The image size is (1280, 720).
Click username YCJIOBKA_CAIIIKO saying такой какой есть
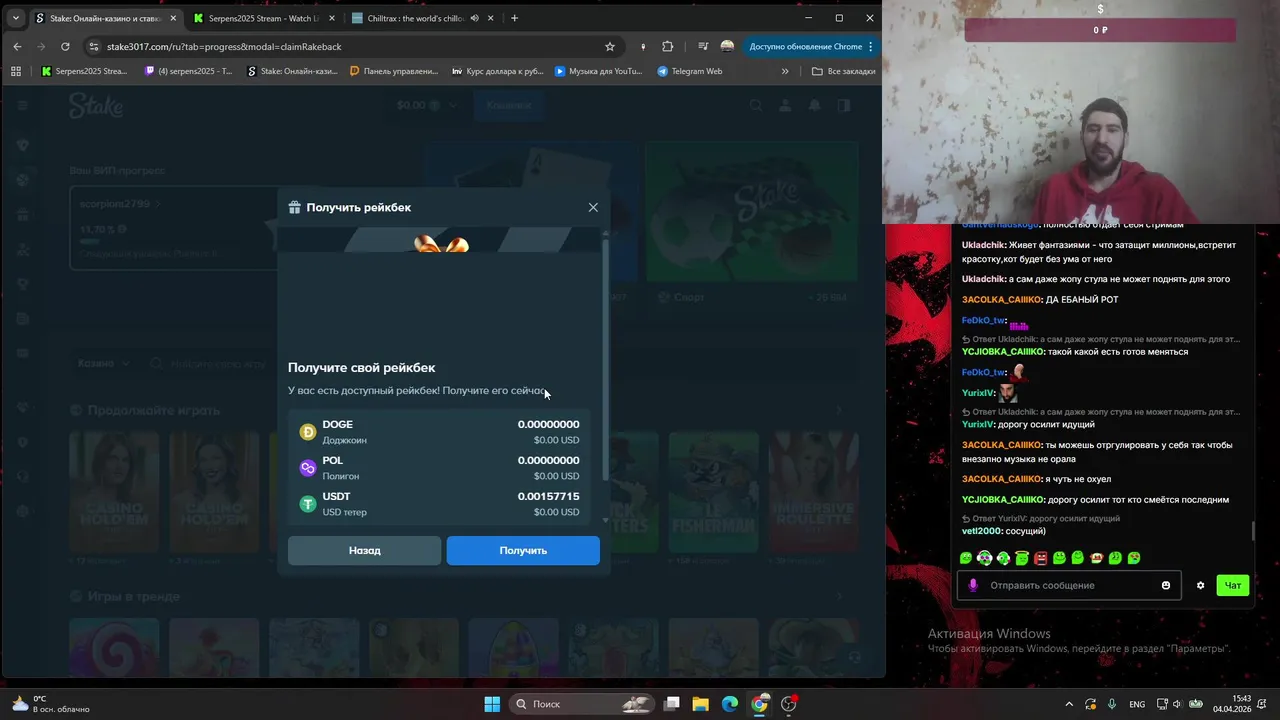tap(1003, 352)
